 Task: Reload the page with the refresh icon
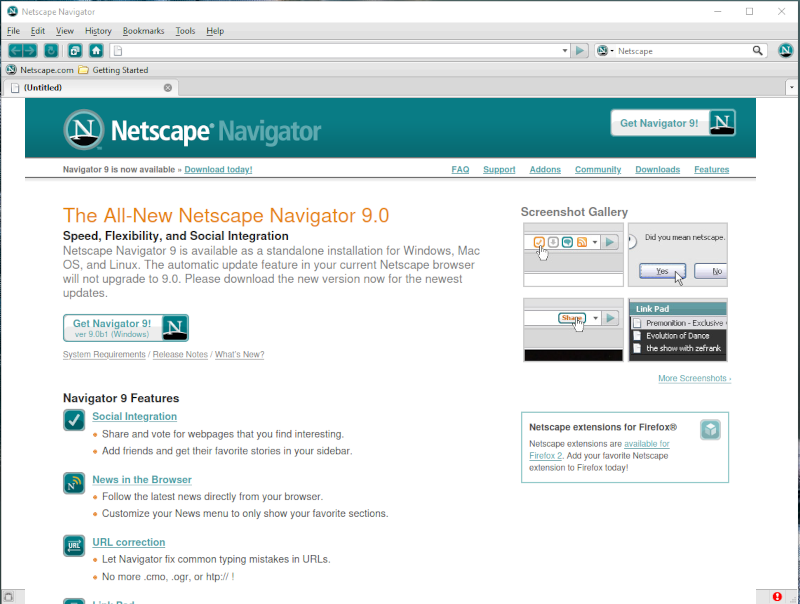[x=51, y=51]
